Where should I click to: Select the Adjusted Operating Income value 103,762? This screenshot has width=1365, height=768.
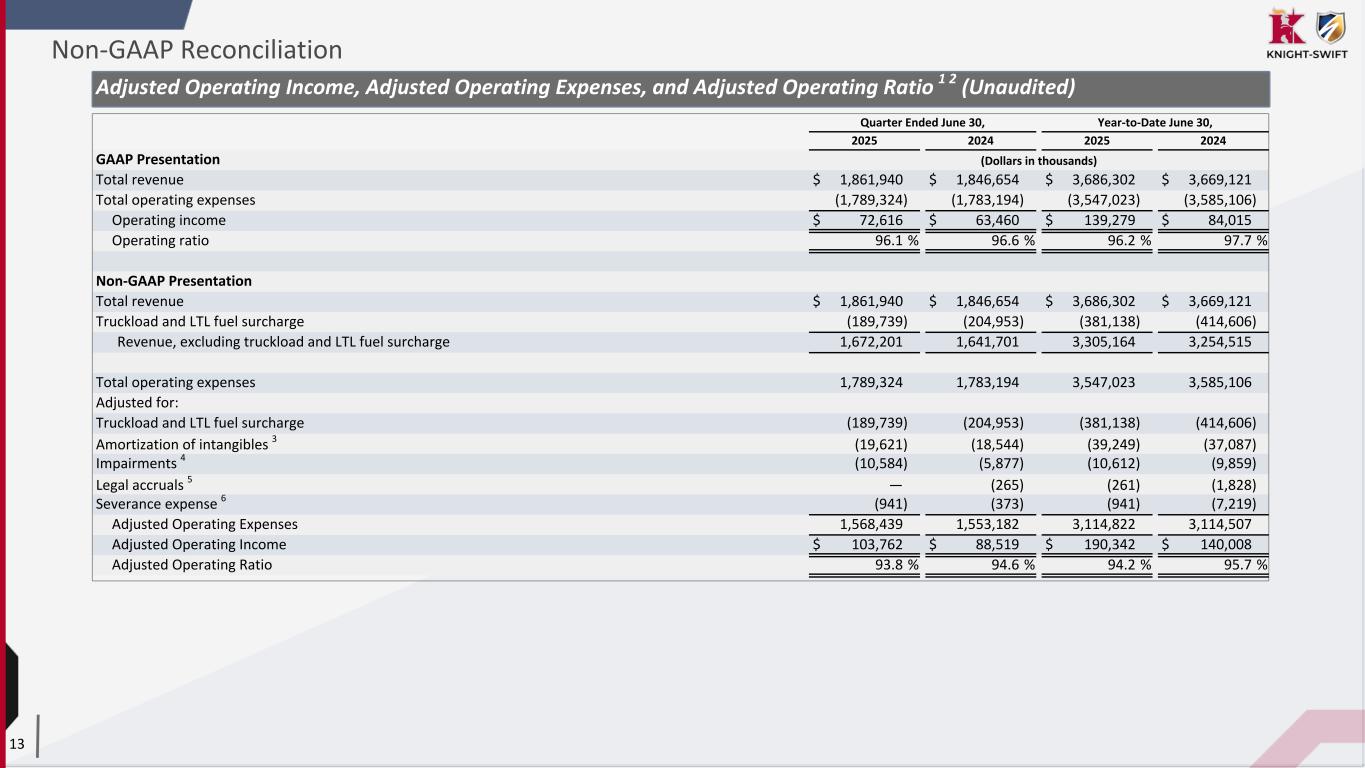(873, 545)
